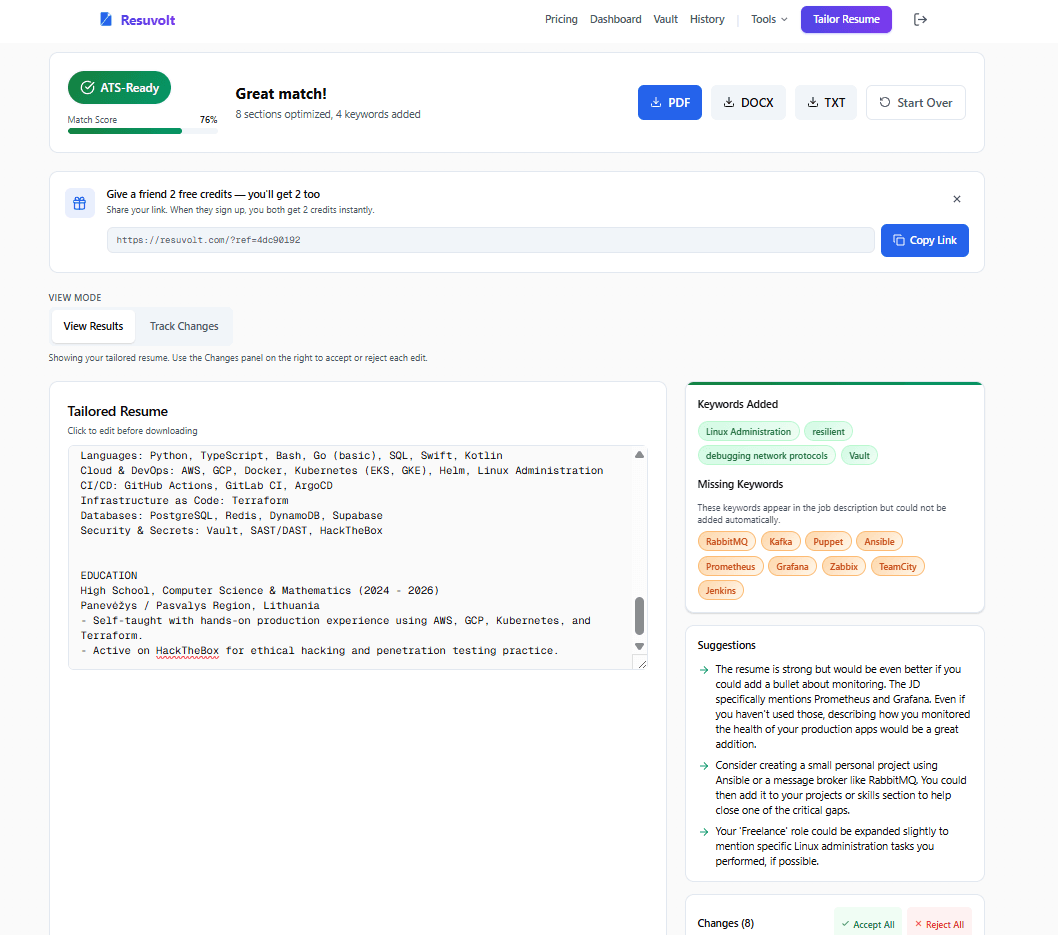Click the Accept All changes button
Image resolution: width=1058 pixels, height=935 pixels.
click(x=867, y=922)
